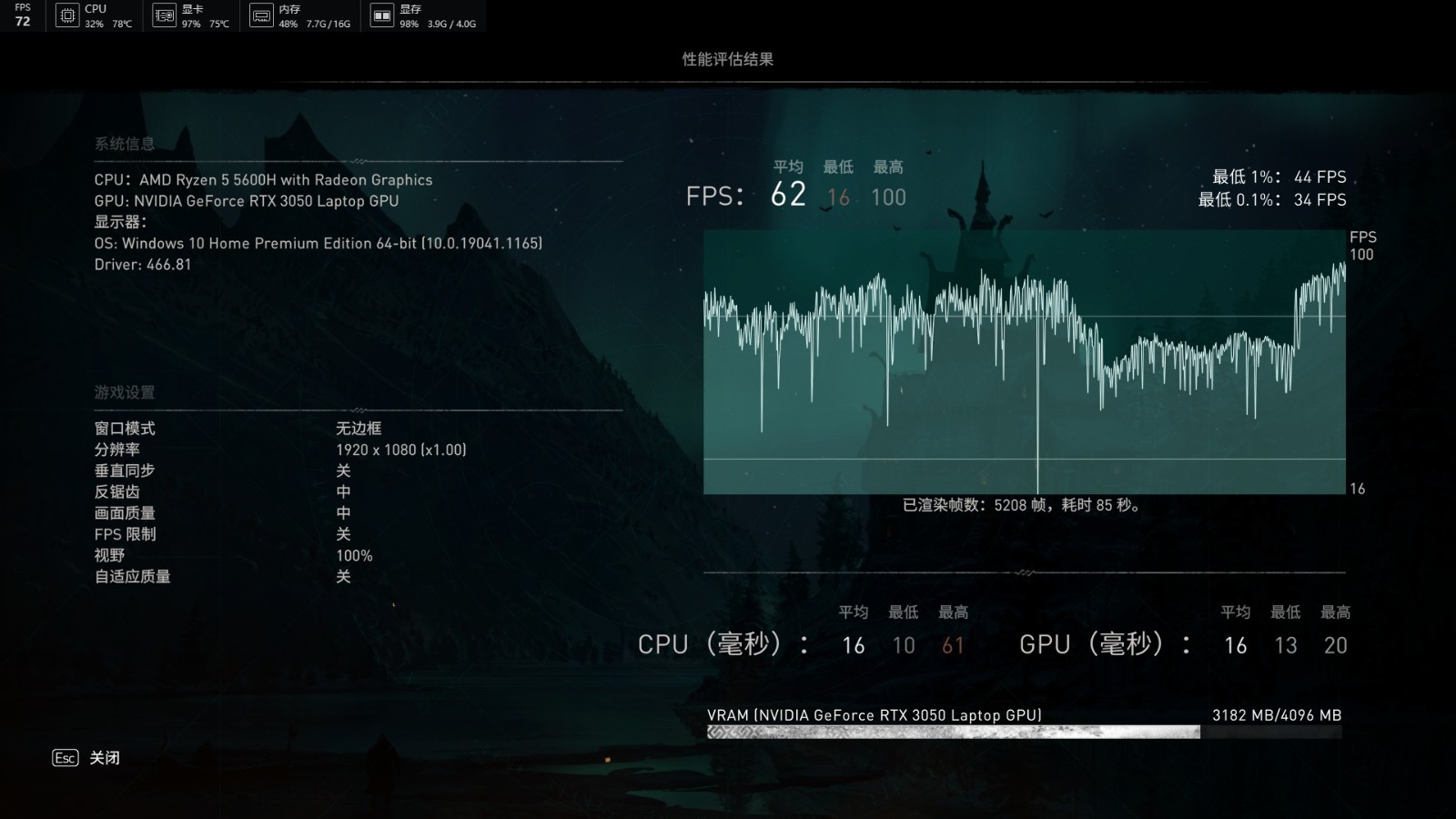Click the FPS 72 overlay counter
Image resolution: width=1456 pixels, height=819 pixels.
(23, 15)
